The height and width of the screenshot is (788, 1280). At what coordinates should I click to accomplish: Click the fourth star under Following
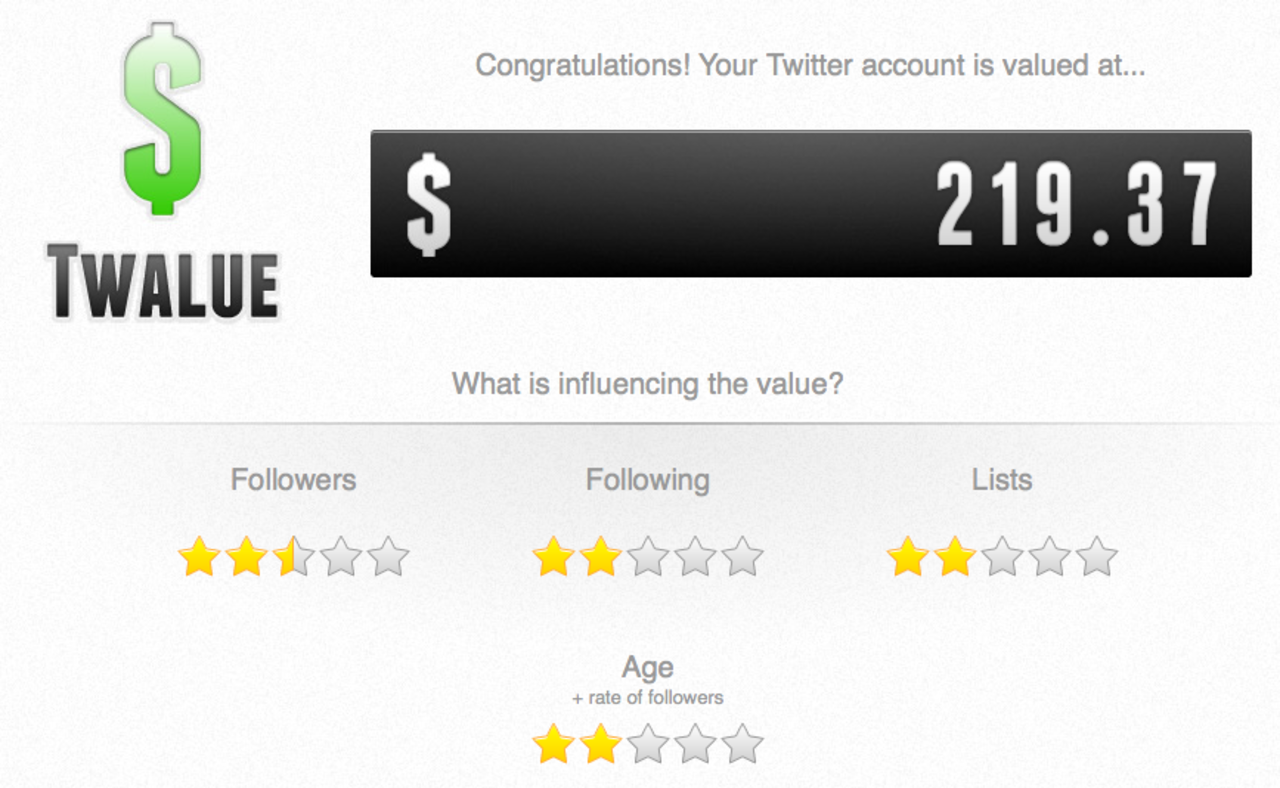pyautogui.click(x=695, y=557)
